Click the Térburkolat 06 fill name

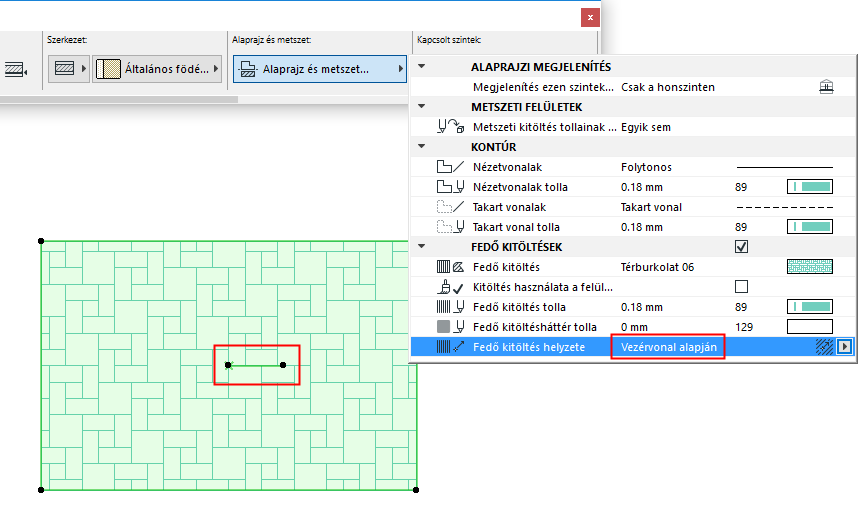[x=657, y=267]
